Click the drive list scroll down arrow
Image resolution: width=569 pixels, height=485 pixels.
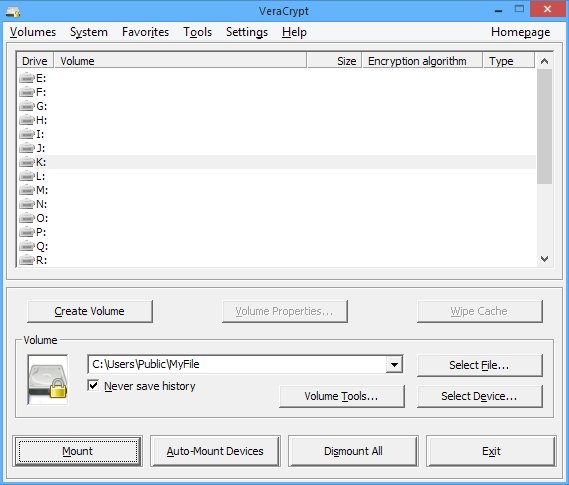click(544, 259)
